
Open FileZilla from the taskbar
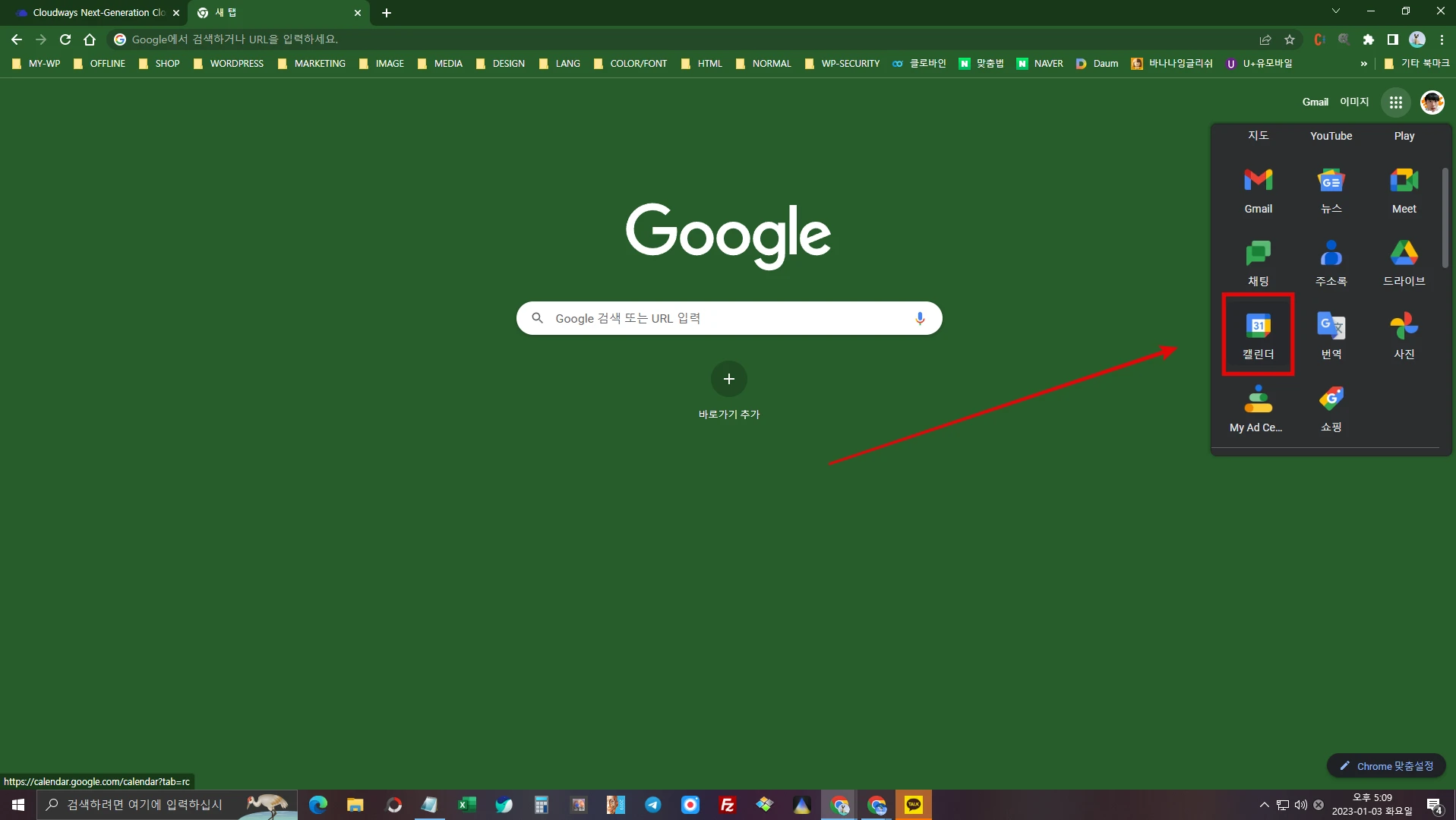(727, 805)
